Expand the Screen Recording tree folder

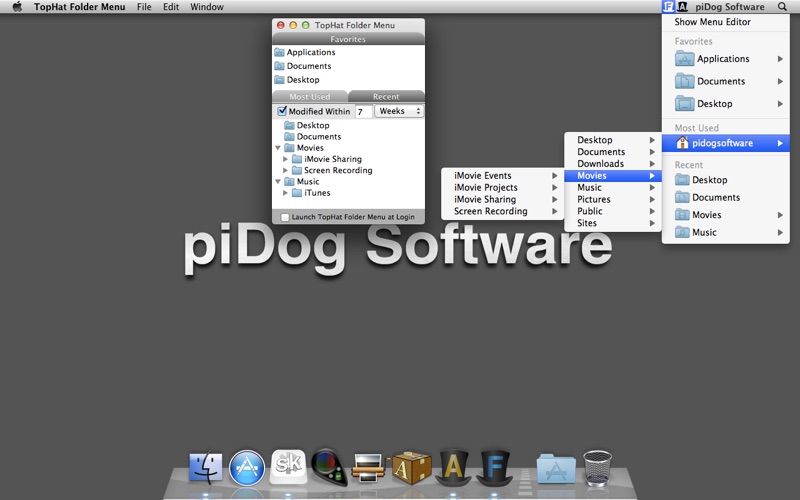[285, 170]
